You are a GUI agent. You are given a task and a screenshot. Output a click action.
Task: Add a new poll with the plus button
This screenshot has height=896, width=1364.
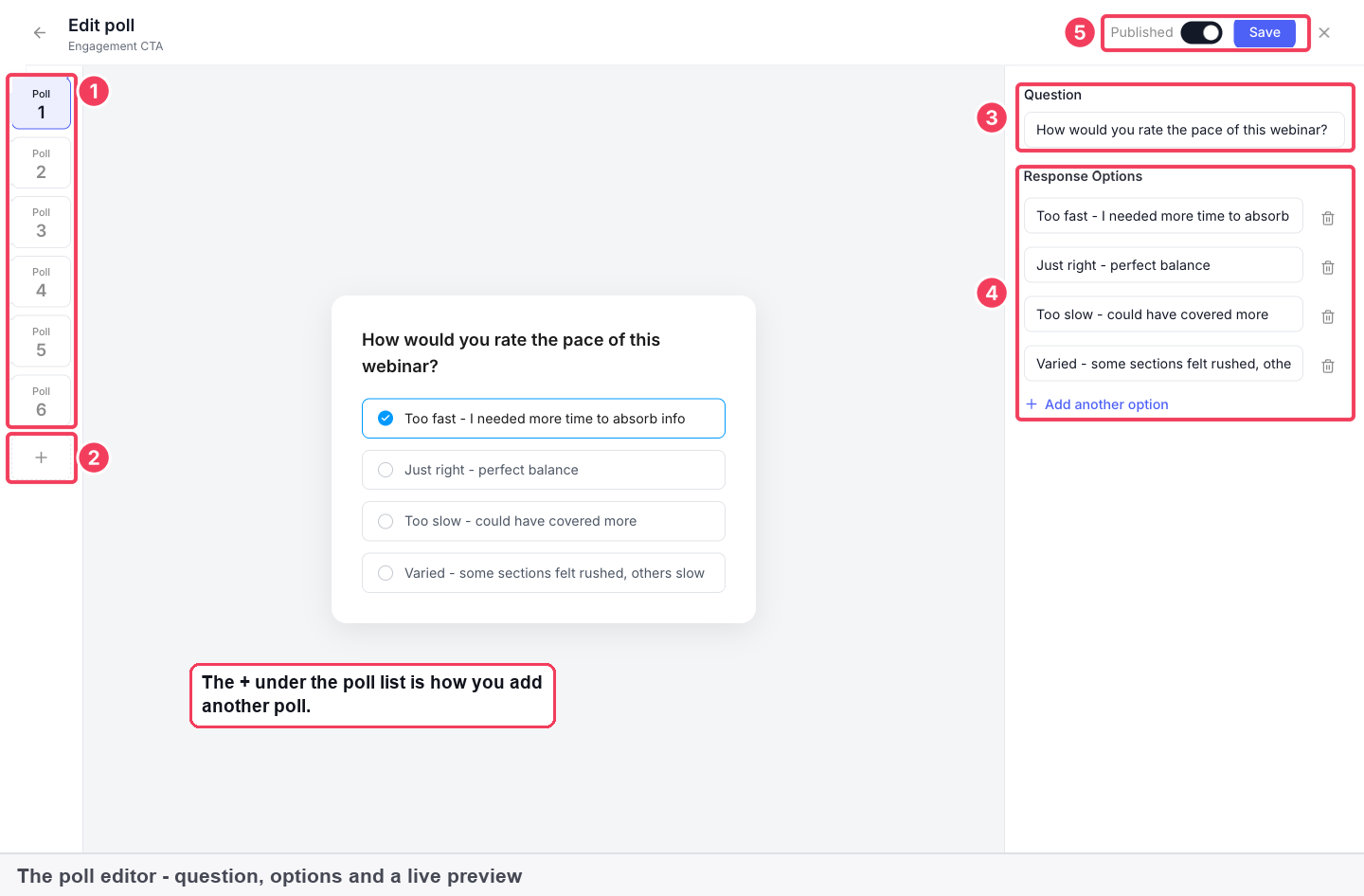tap(41, 457)
